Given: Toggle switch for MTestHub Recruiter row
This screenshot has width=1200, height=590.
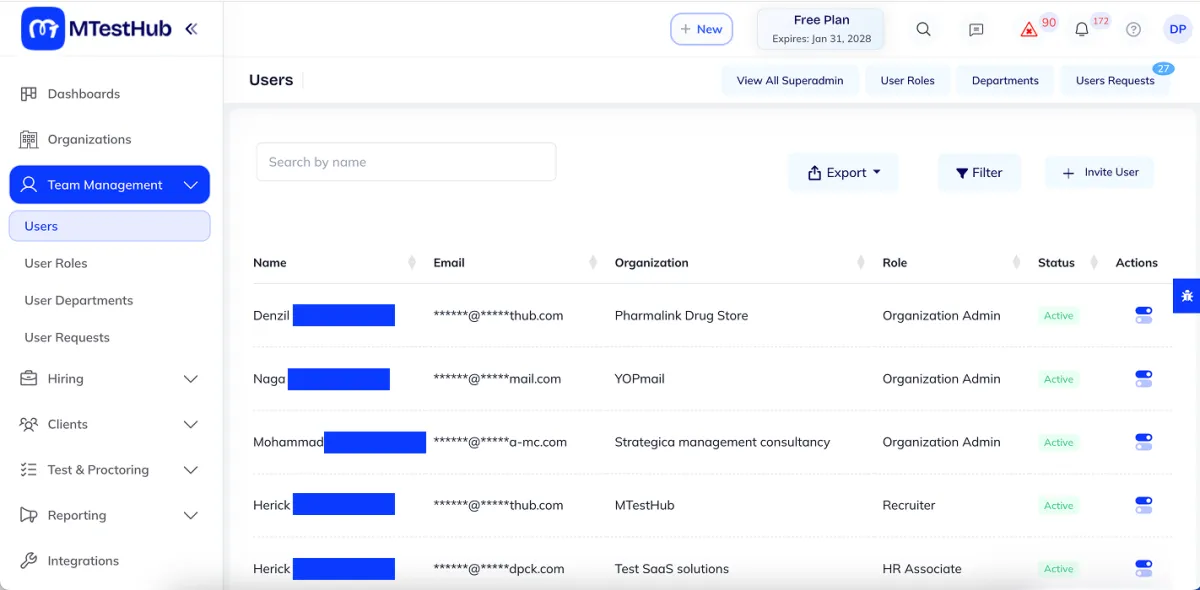Looking at the screenshot, I should tap(1144, 505).
